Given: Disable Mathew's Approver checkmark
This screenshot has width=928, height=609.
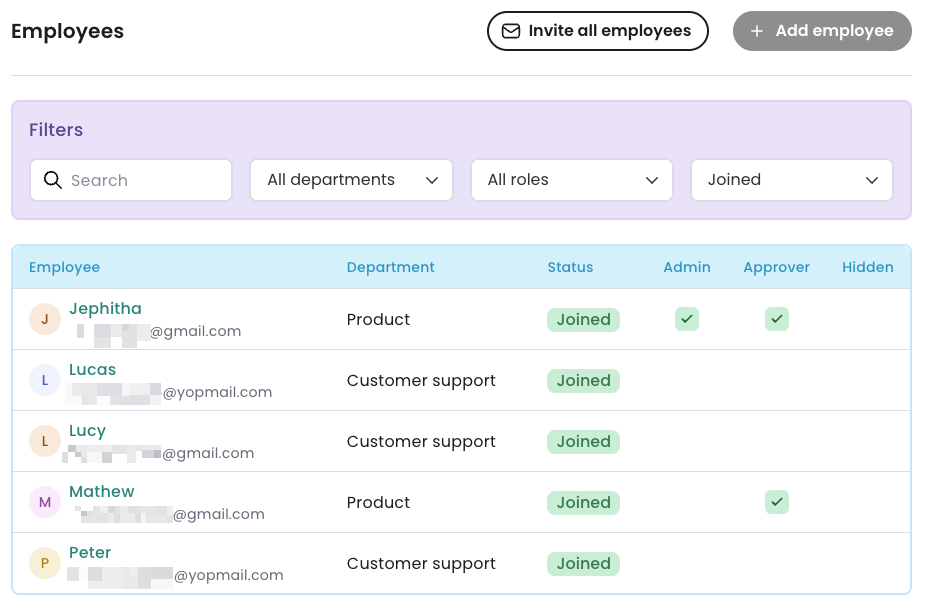Looking at the screenshot, I should tap(777, 502).
